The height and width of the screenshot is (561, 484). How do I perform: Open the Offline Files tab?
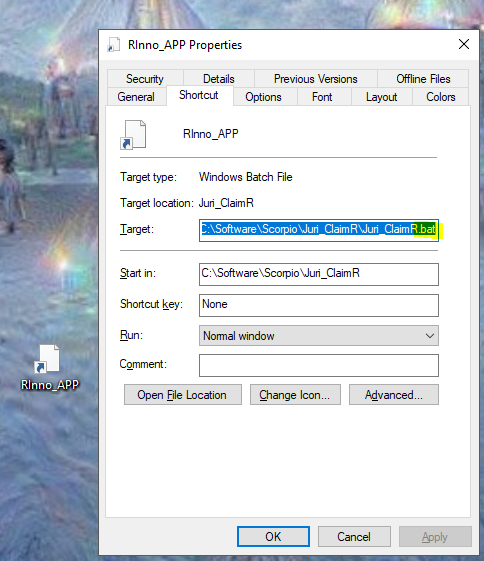coord(423,79)
